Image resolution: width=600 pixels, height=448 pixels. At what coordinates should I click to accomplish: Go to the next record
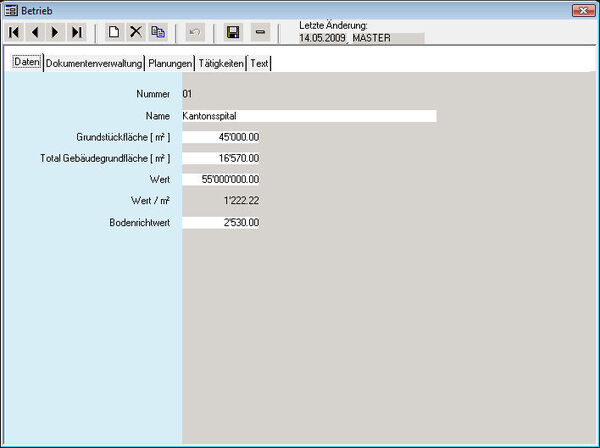coord(55,32)
